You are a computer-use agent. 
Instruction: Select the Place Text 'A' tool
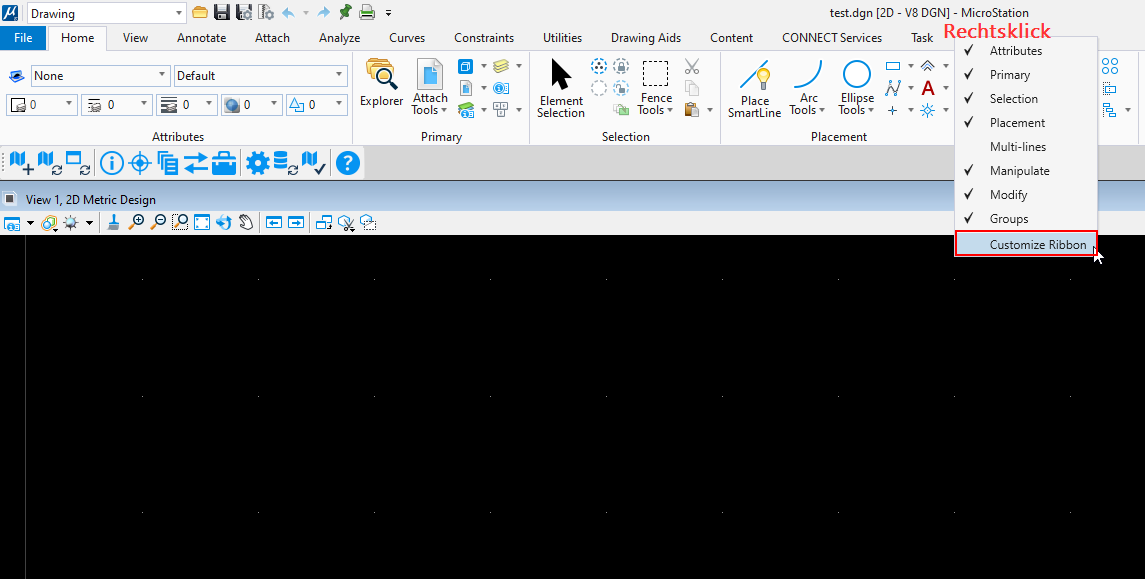[x=928, y=88]
